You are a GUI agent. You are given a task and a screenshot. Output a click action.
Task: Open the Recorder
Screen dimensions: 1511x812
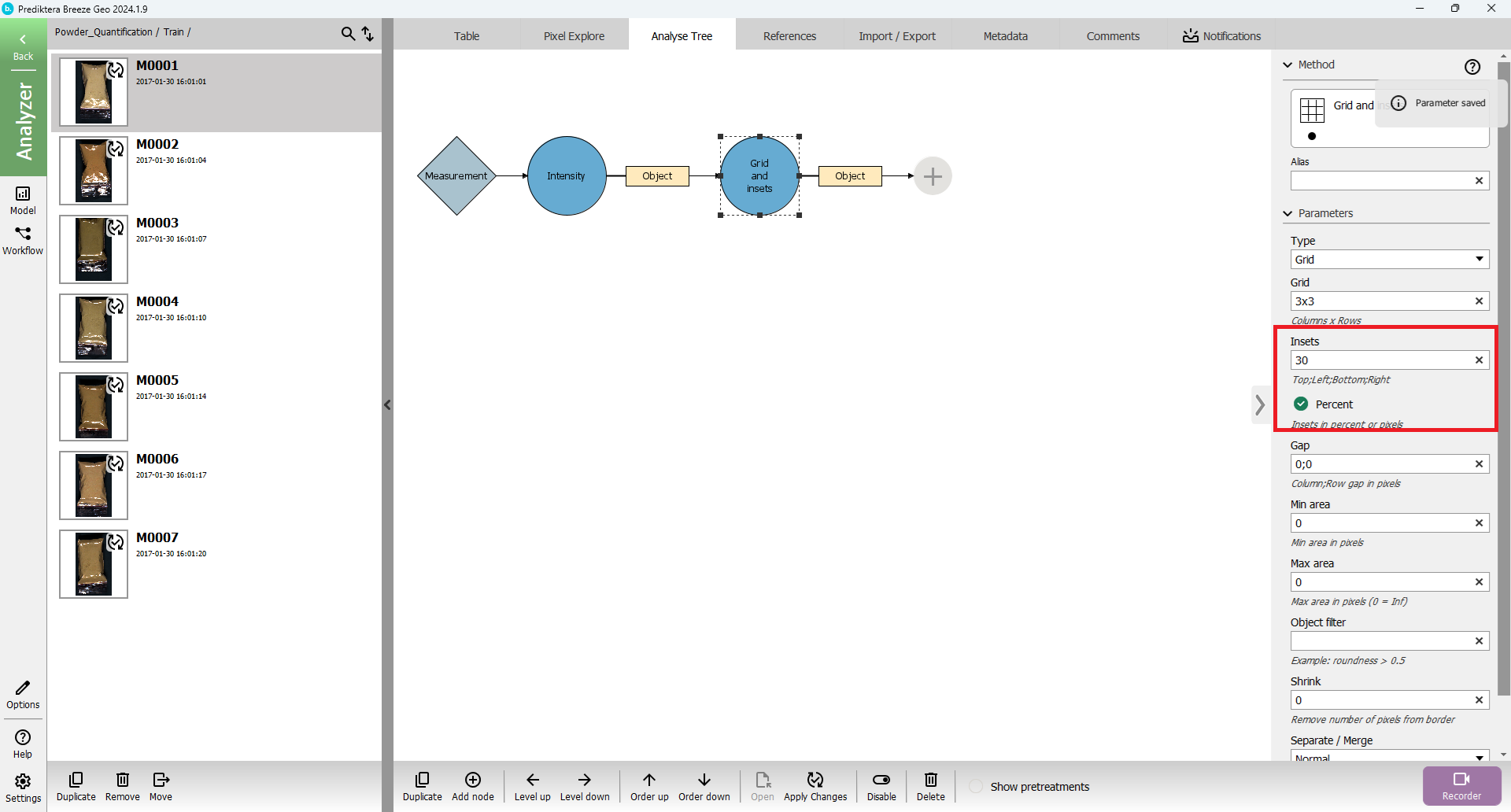(1461, 785)
